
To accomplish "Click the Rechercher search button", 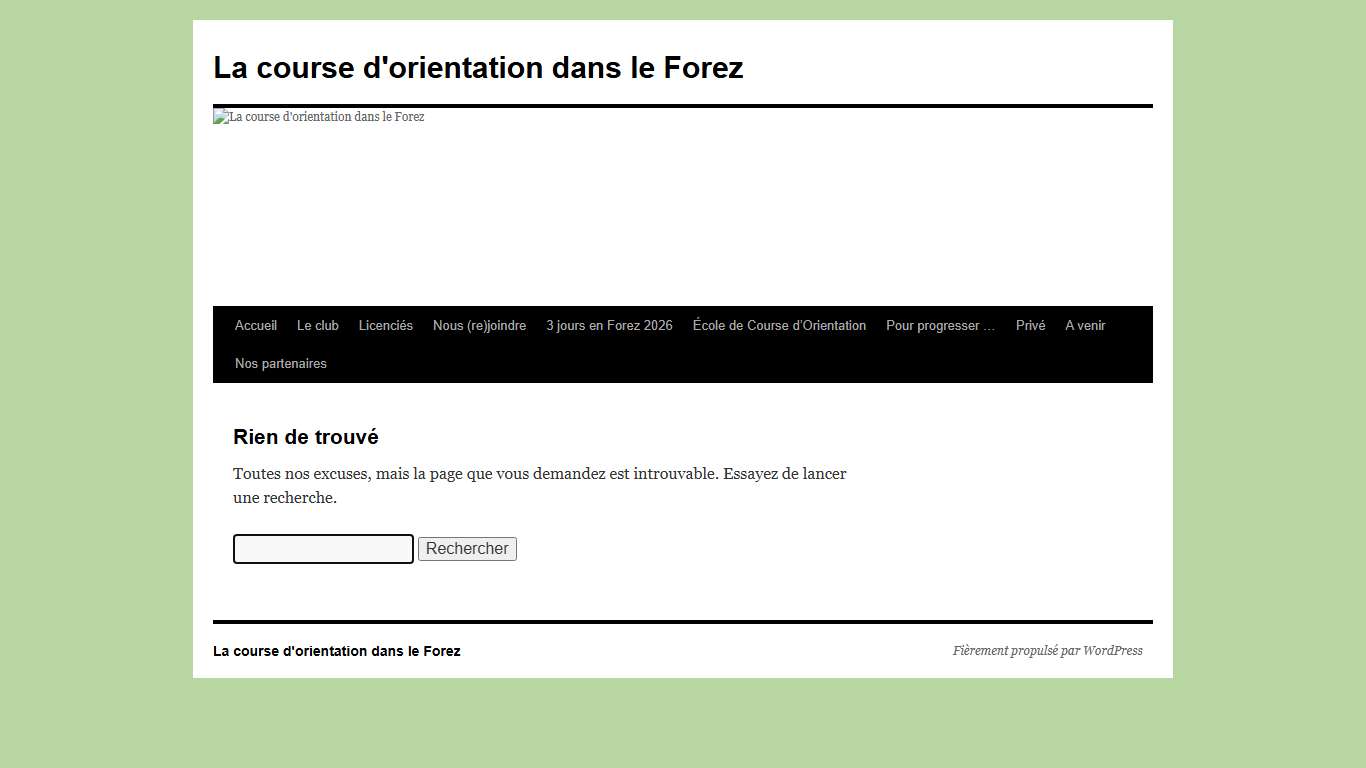I will pos(467,548).
